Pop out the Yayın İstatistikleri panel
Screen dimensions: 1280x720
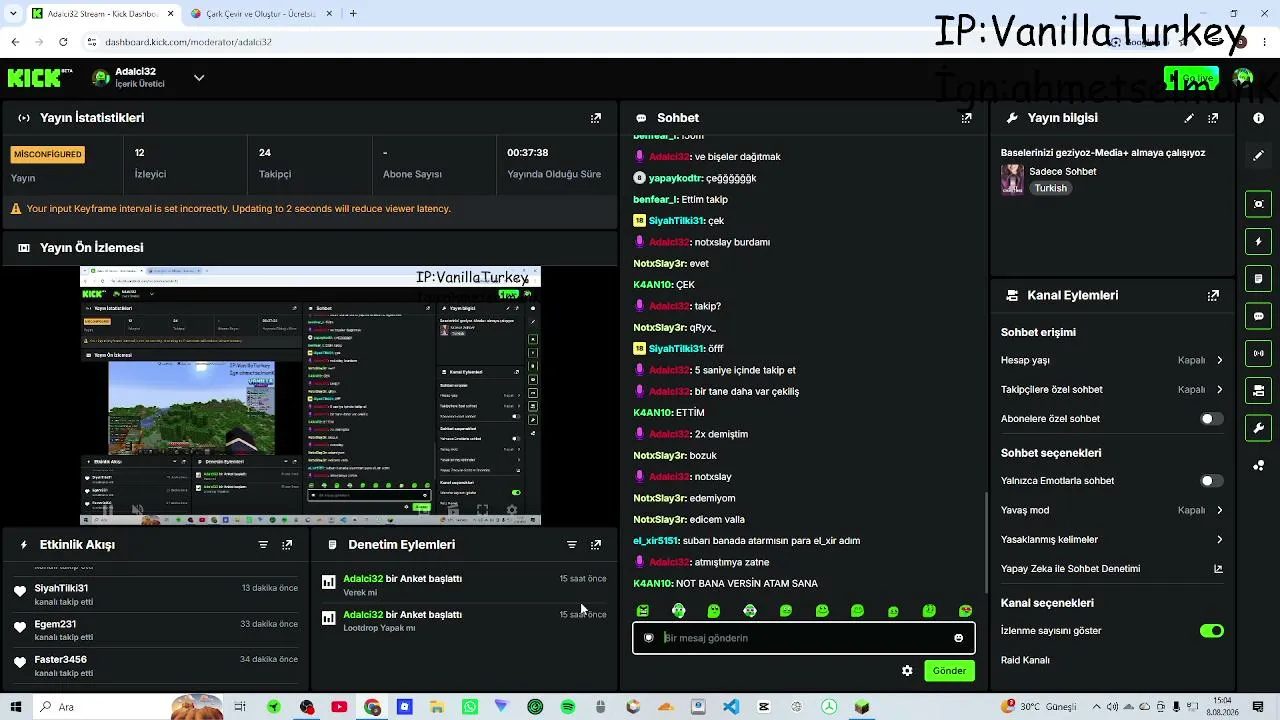pos(596,118)
